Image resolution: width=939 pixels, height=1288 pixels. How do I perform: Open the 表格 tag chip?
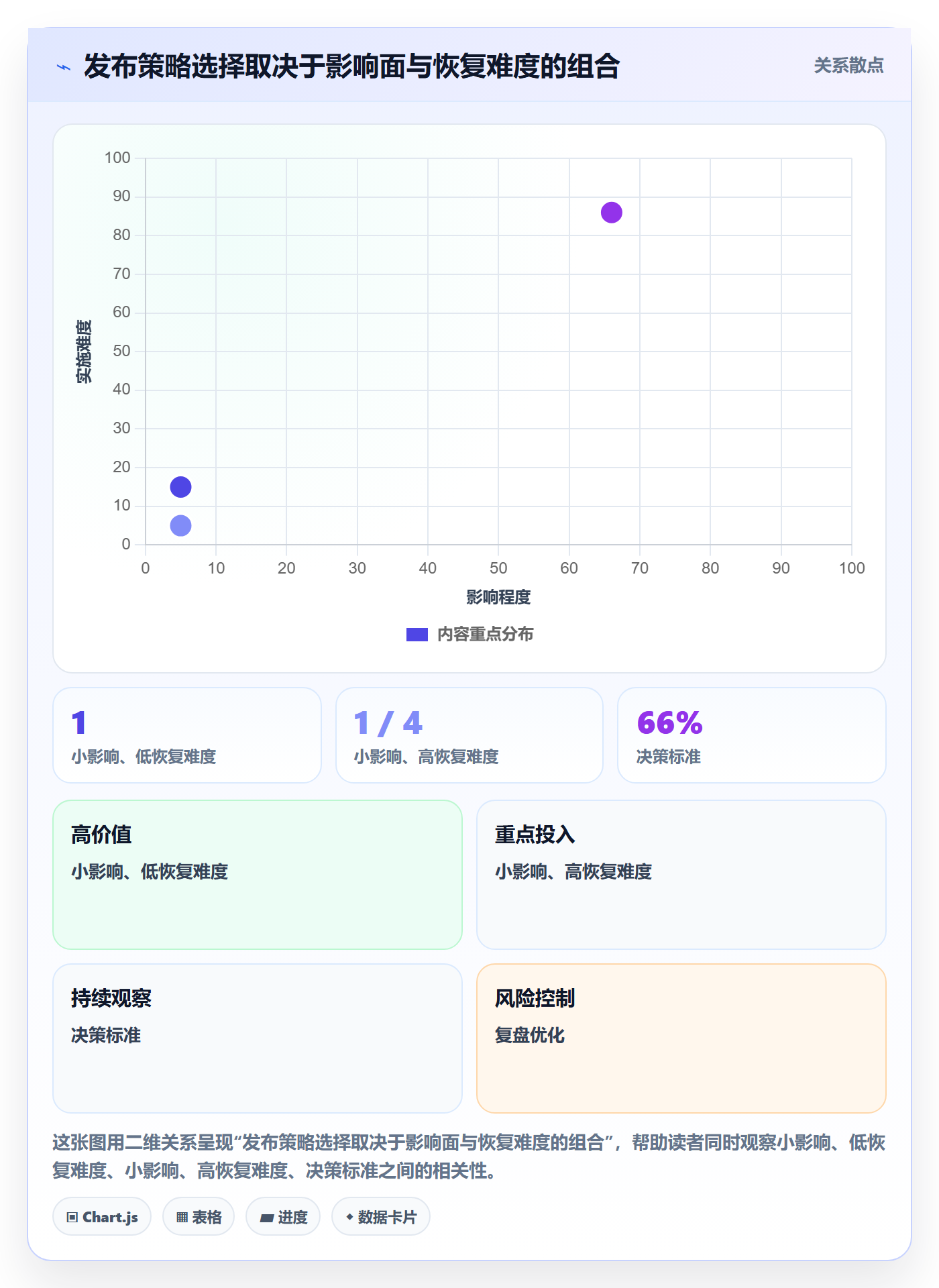(199, 1217)
